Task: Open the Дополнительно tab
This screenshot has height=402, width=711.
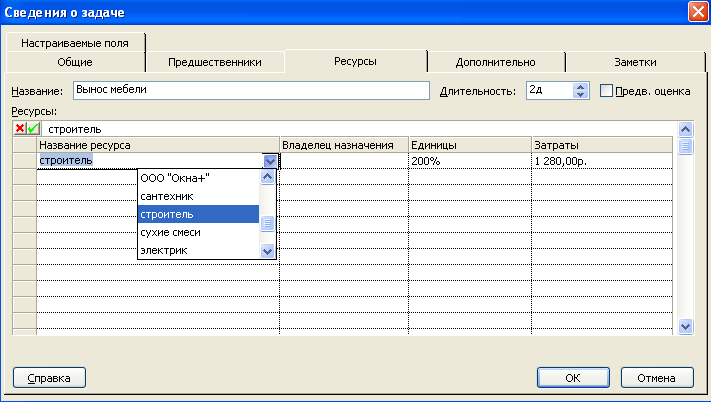Action: [496, 62]
